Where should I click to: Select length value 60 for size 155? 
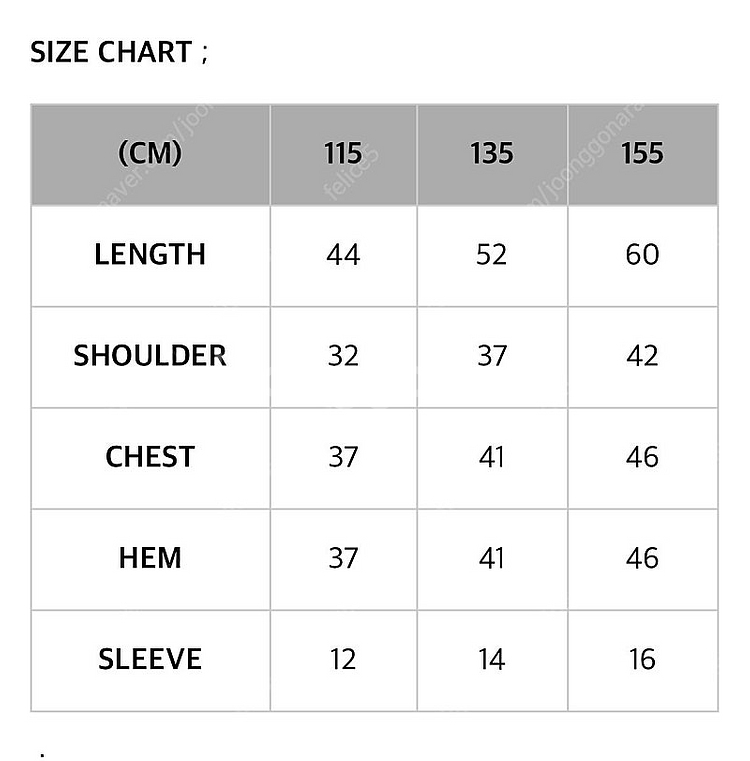tap(643, 256)
